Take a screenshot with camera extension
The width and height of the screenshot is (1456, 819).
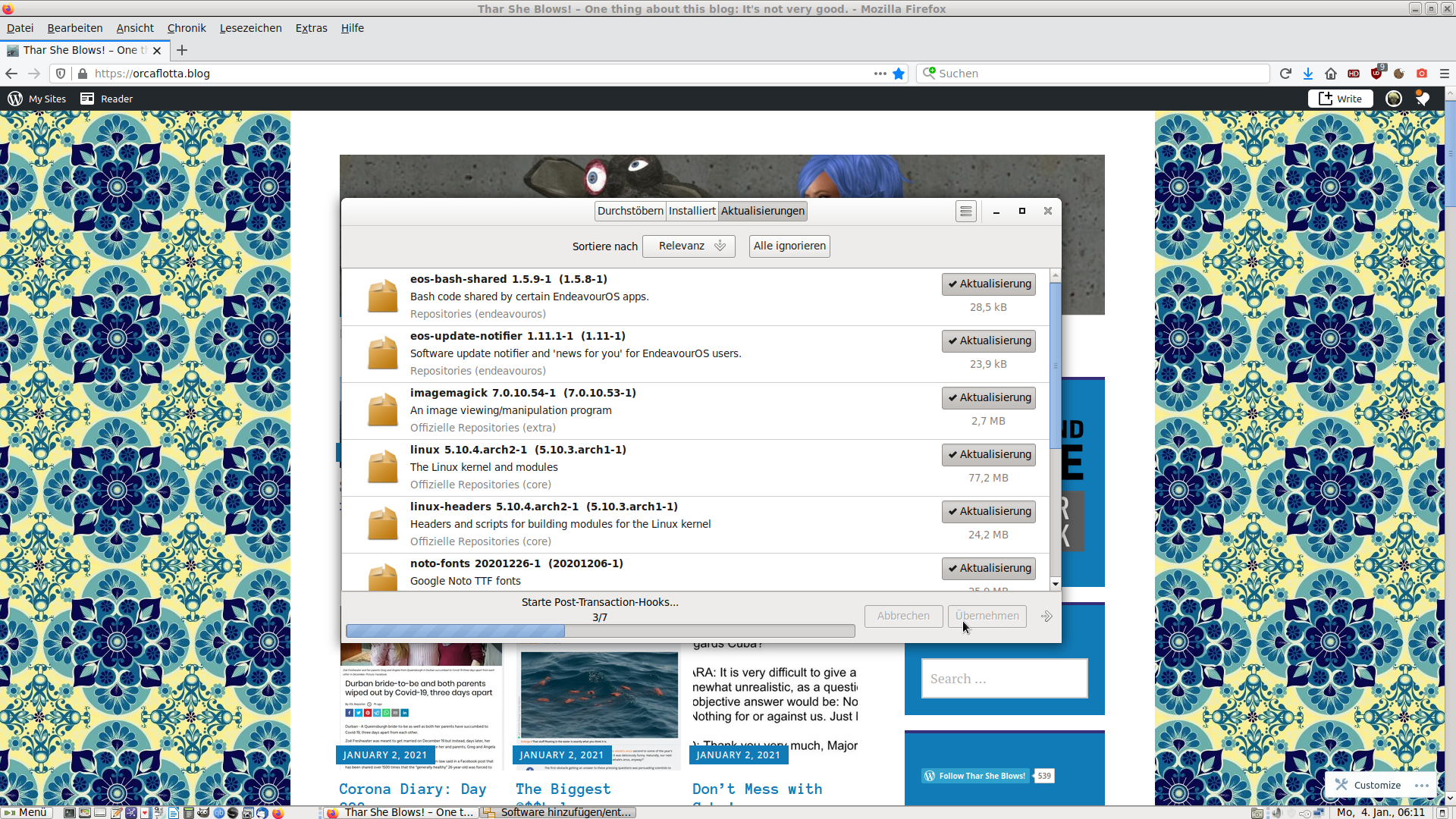click(1422, 74)
